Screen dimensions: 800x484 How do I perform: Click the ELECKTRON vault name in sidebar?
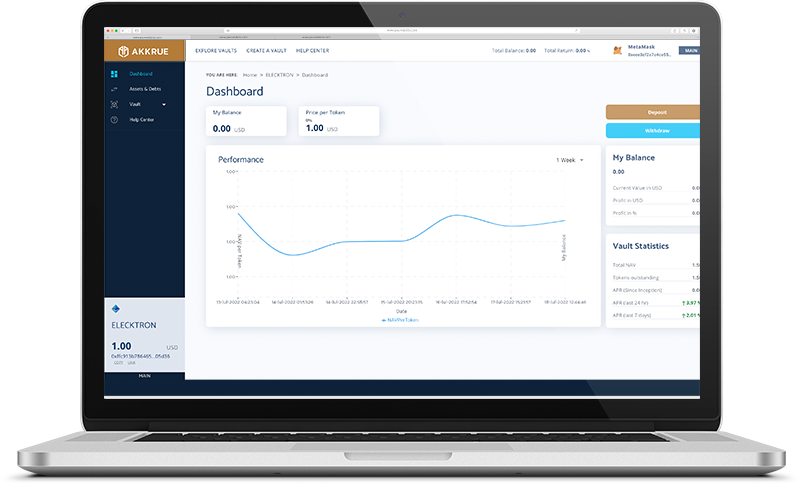pyautogui.click(x=134, y=325)
